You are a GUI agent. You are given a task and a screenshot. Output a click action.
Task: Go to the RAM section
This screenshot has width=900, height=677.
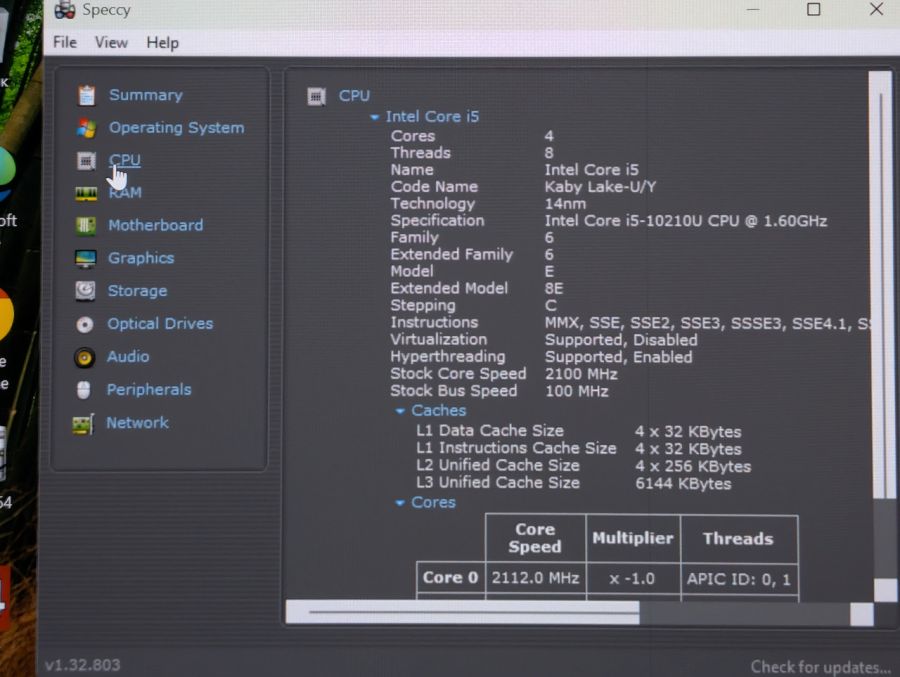pos(125,192)
